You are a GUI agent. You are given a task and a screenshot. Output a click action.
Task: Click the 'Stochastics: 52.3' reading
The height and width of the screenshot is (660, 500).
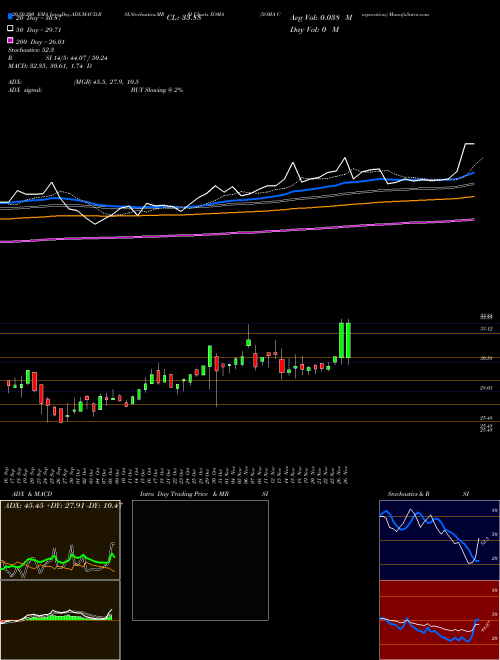click(31, 50)
